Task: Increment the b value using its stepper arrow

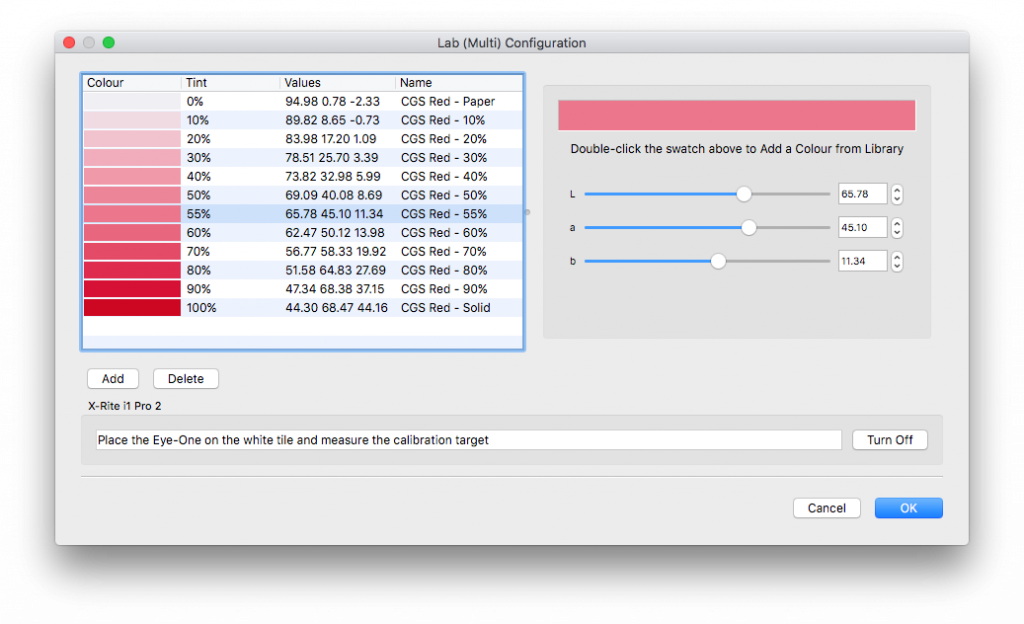Action: [896, 256]
